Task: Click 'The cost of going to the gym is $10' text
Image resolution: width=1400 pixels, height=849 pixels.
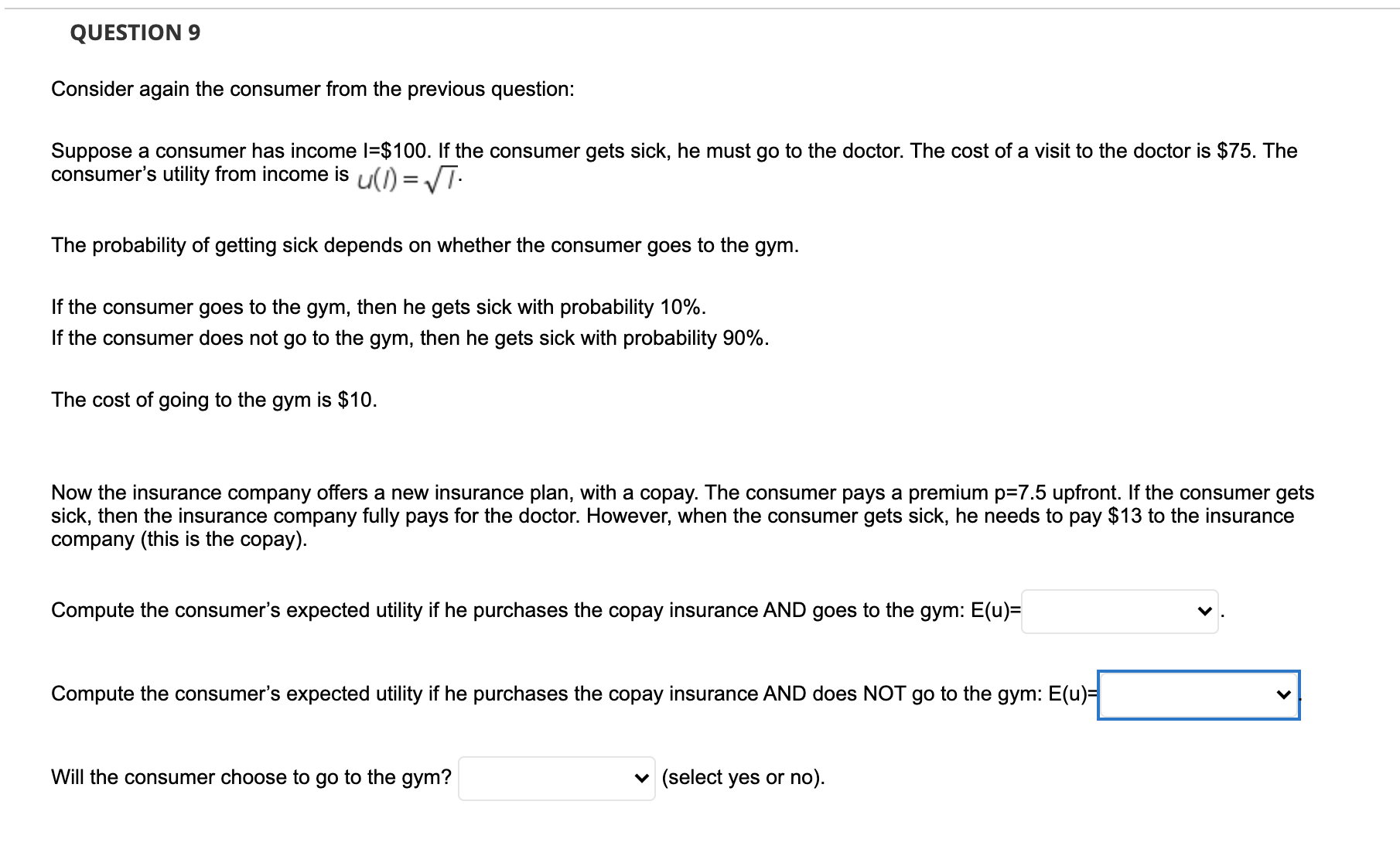Action: 214,401
